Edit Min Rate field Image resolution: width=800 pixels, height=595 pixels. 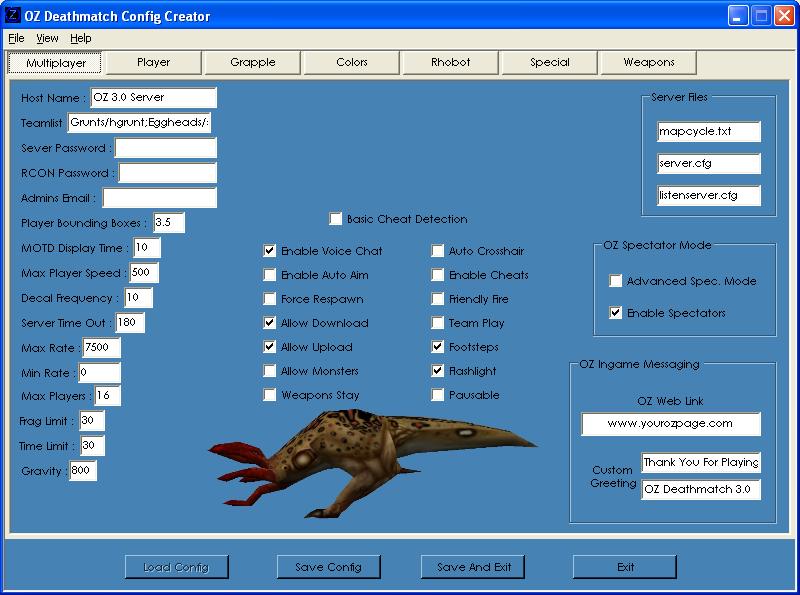pyautogui.click(x=99, y=373)
